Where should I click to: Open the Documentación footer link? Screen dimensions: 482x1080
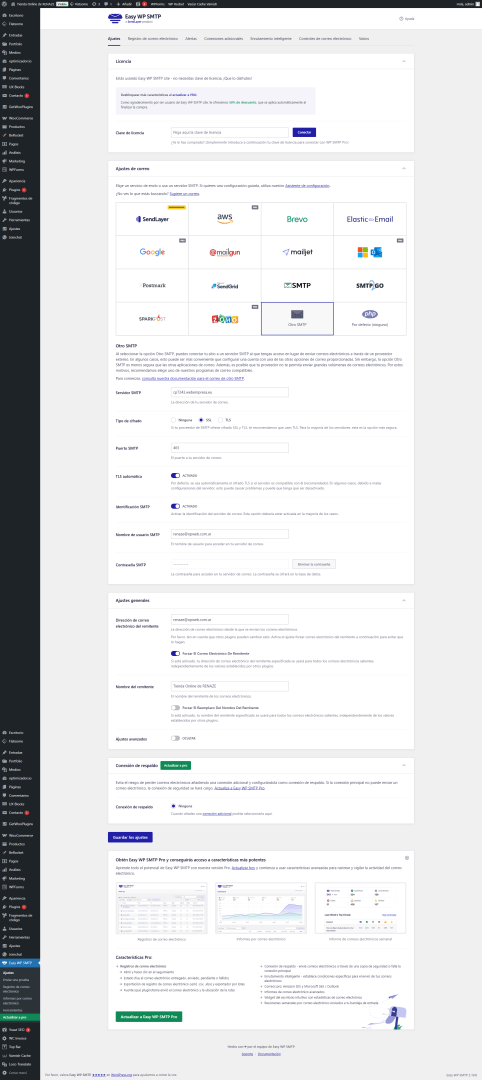pos(269,1054)
